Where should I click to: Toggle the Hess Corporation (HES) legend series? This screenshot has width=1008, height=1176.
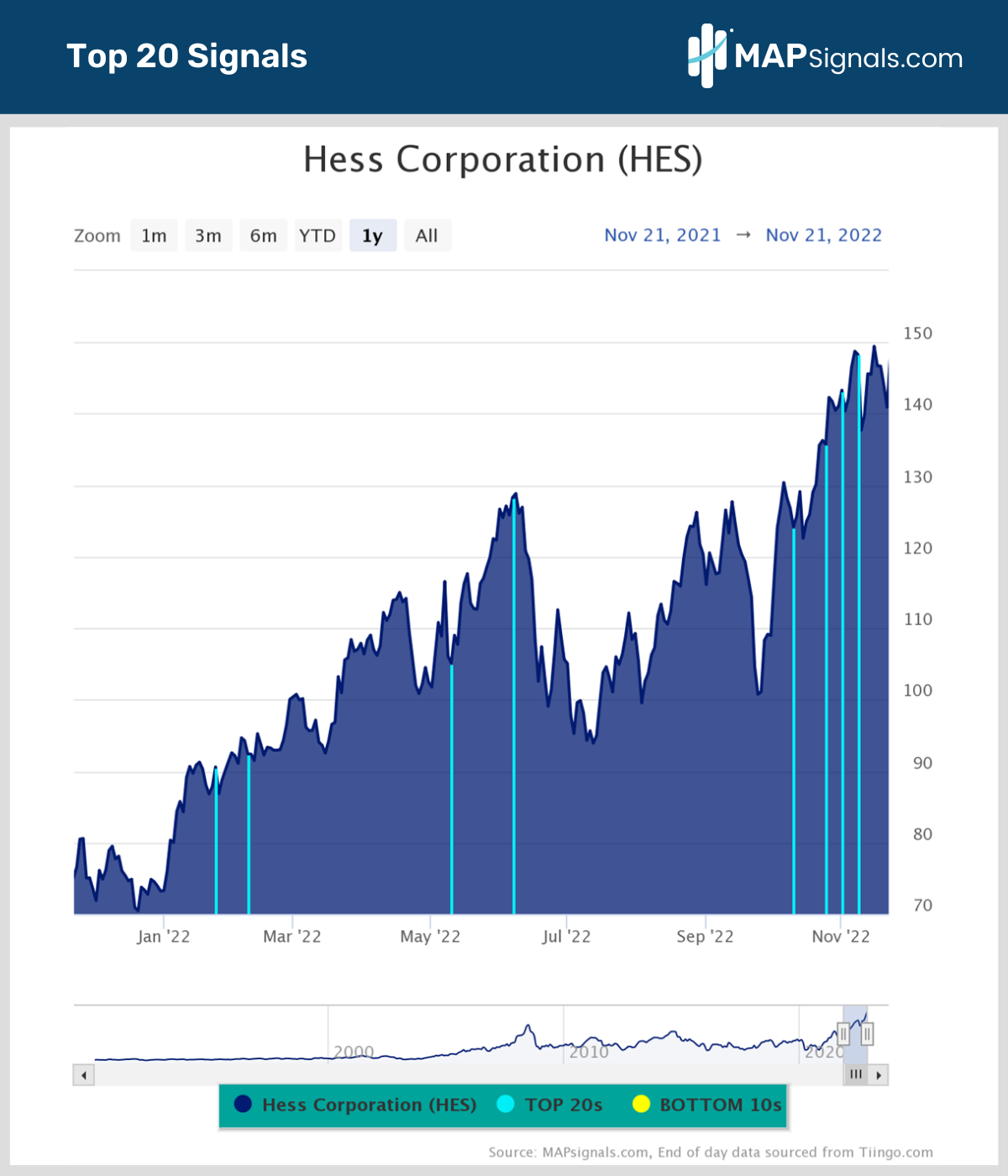coord(355,1105)
